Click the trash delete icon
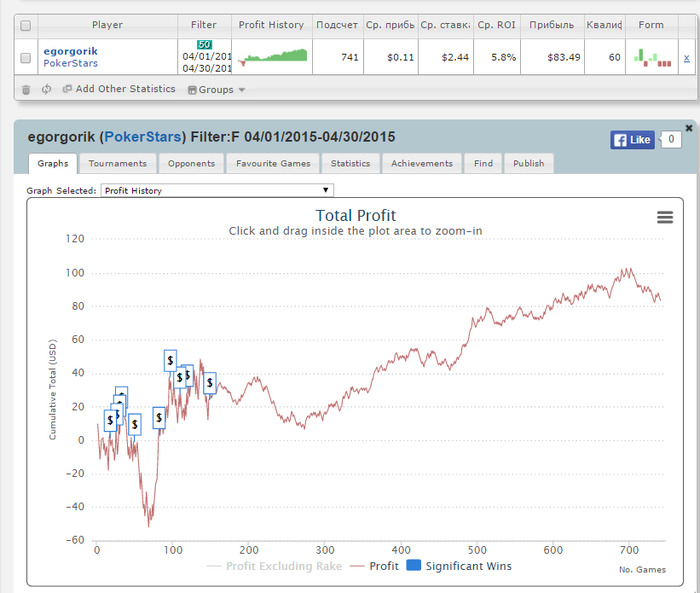 (x=26, y=90)
